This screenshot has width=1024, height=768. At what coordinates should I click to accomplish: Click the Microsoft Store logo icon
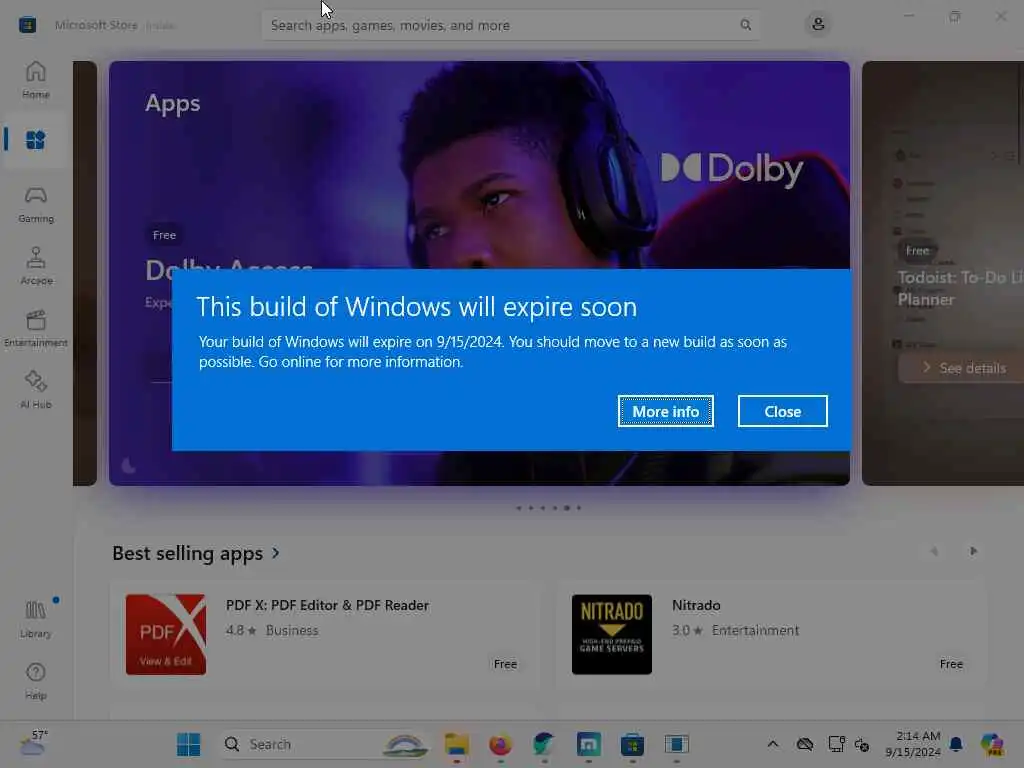tap(27, 25)
